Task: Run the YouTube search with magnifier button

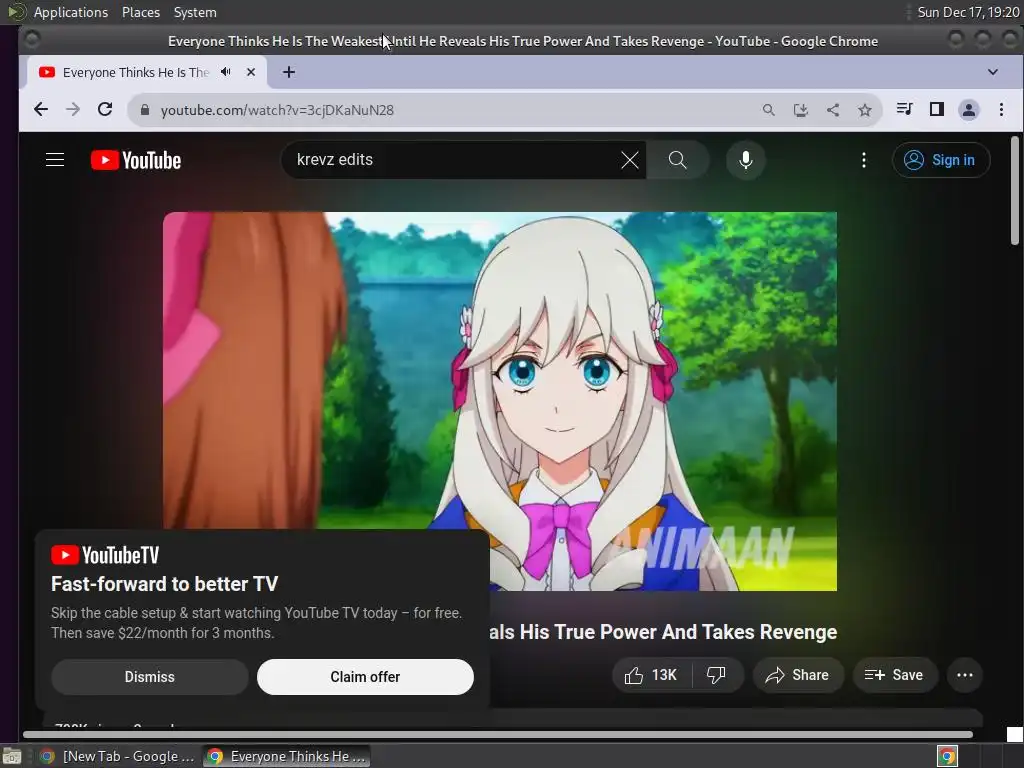Action: tap(677, 160)
